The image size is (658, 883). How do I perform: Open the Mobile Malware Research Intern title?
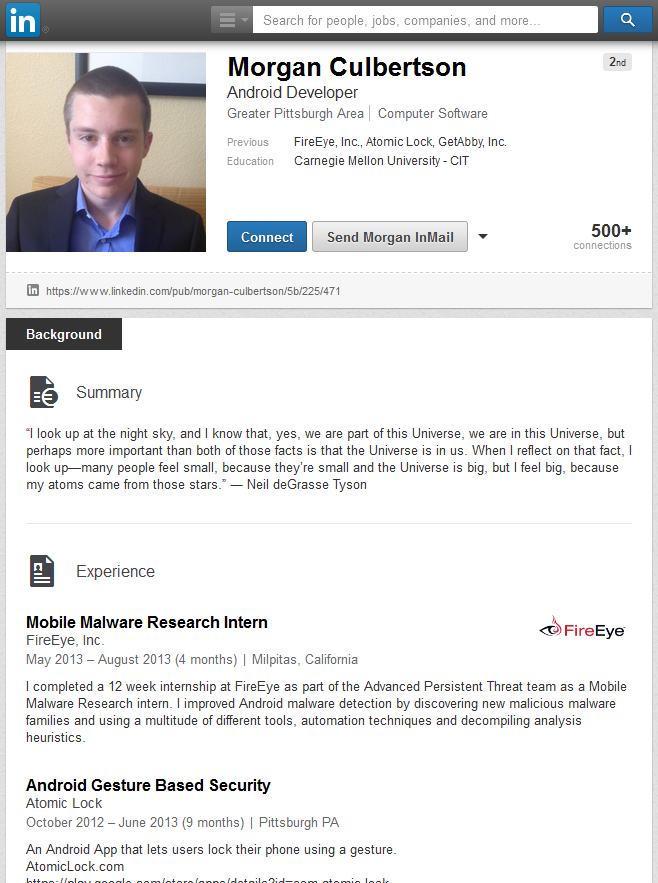tap(147, 622)
